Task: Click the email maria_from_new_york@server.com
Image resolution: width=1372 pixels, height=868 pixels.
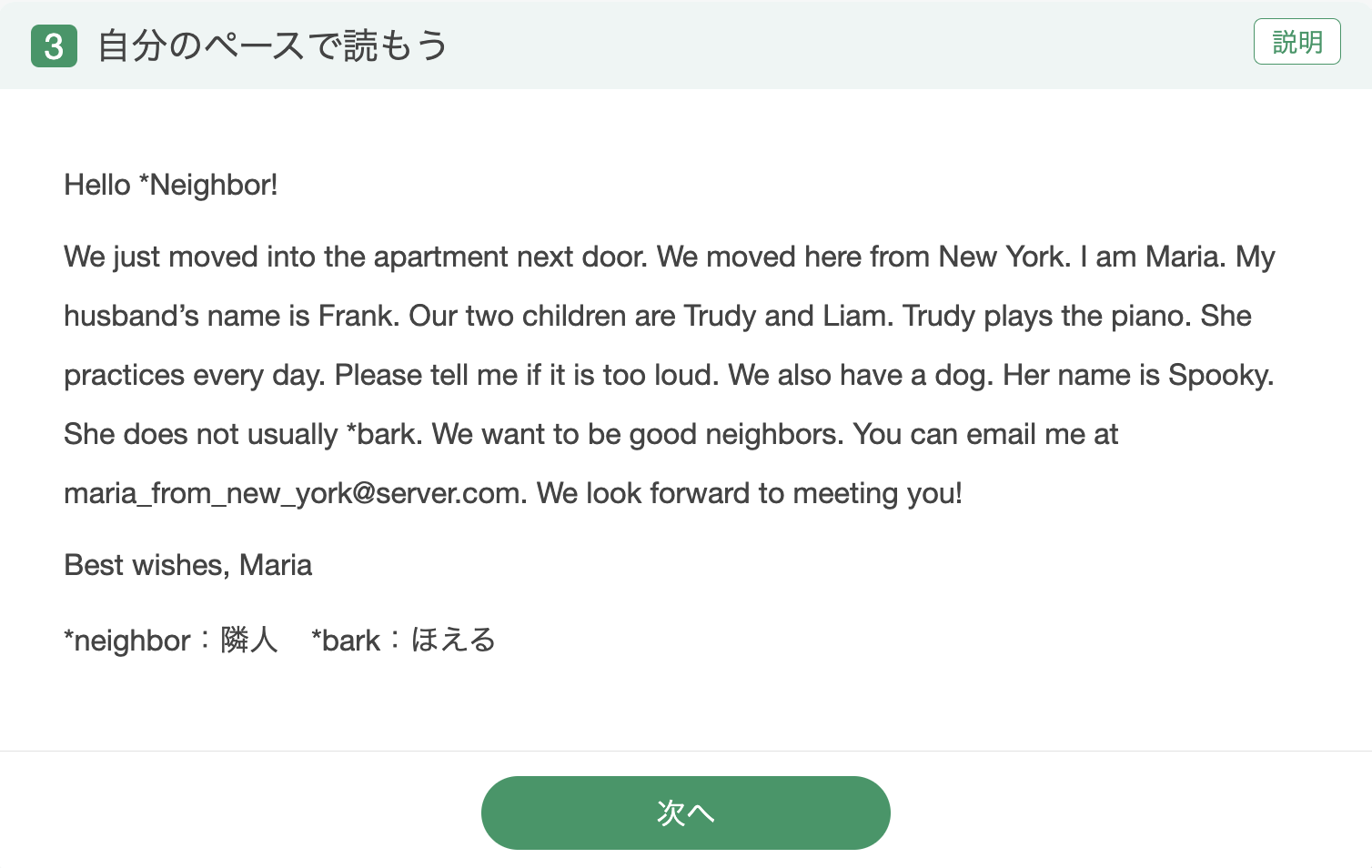Action: [292, 493]
